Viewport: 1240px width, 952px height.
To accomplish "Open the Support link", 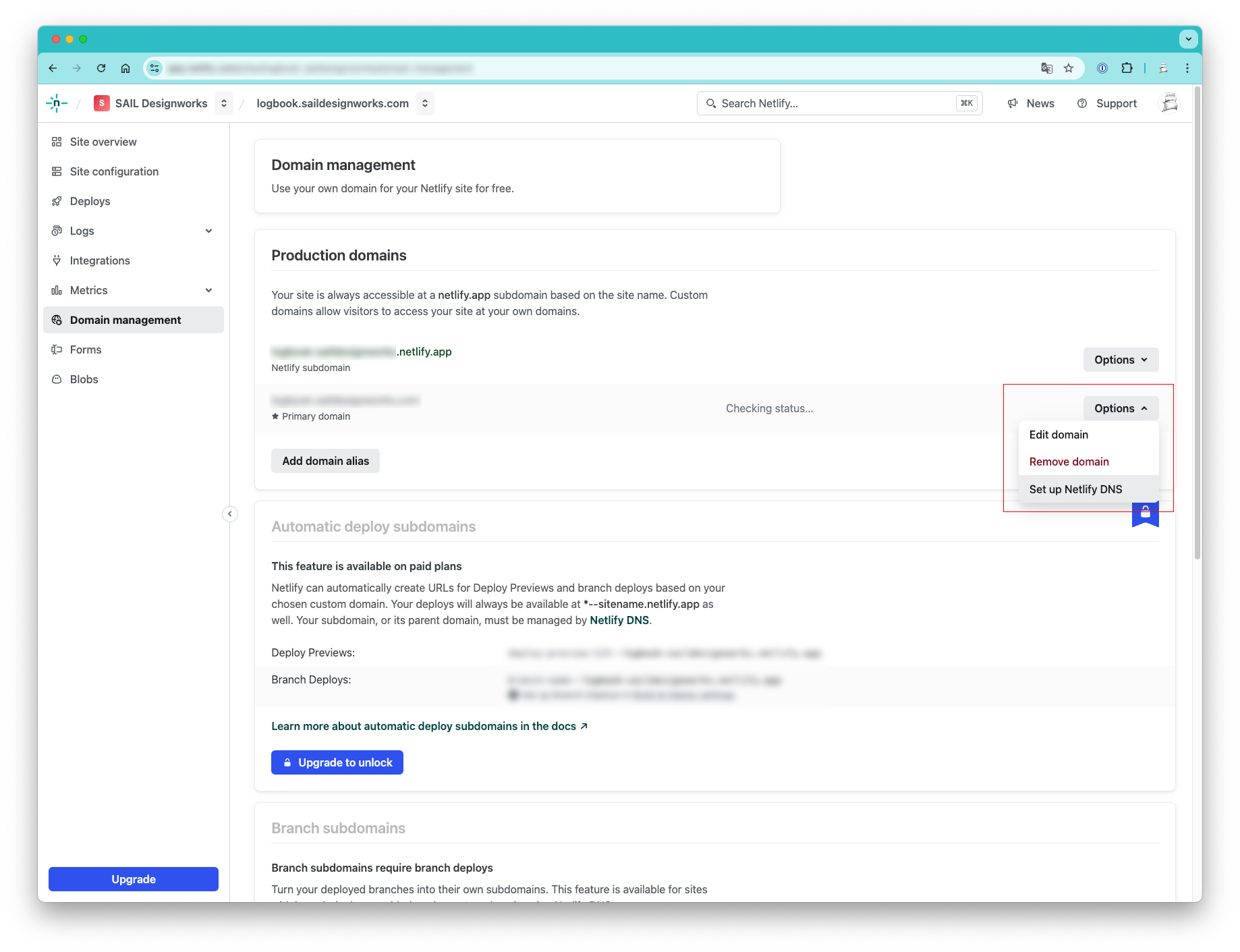I will (1107, 103).
